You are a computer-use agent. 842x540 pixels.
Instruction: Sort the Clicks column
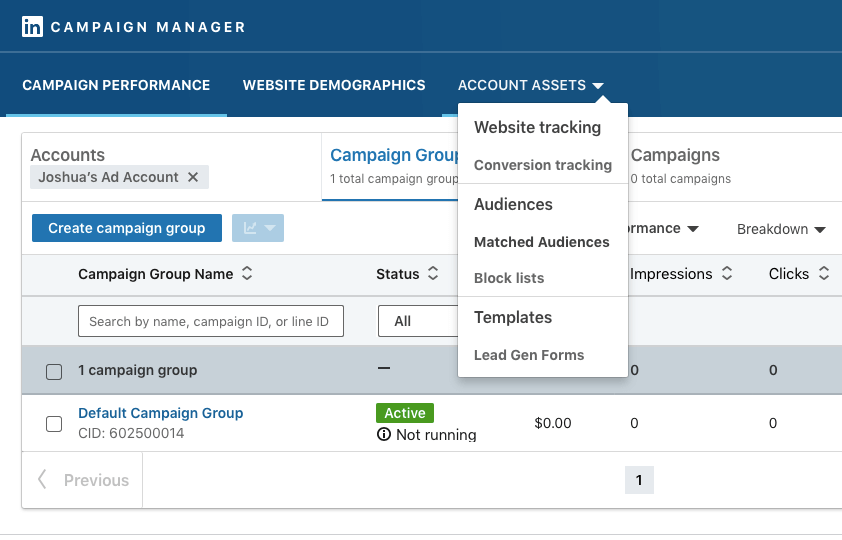824,274
